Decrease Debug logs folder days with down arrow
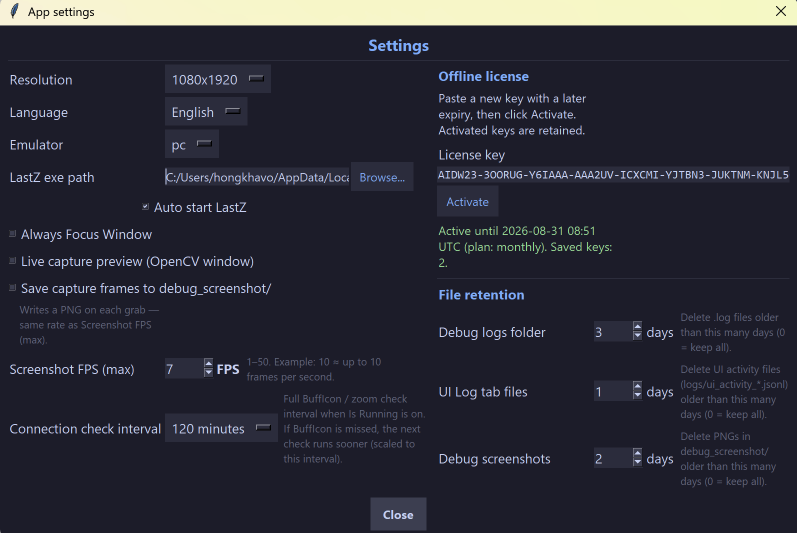The height and width of the screenshot is (533, 797). (637, 336)
